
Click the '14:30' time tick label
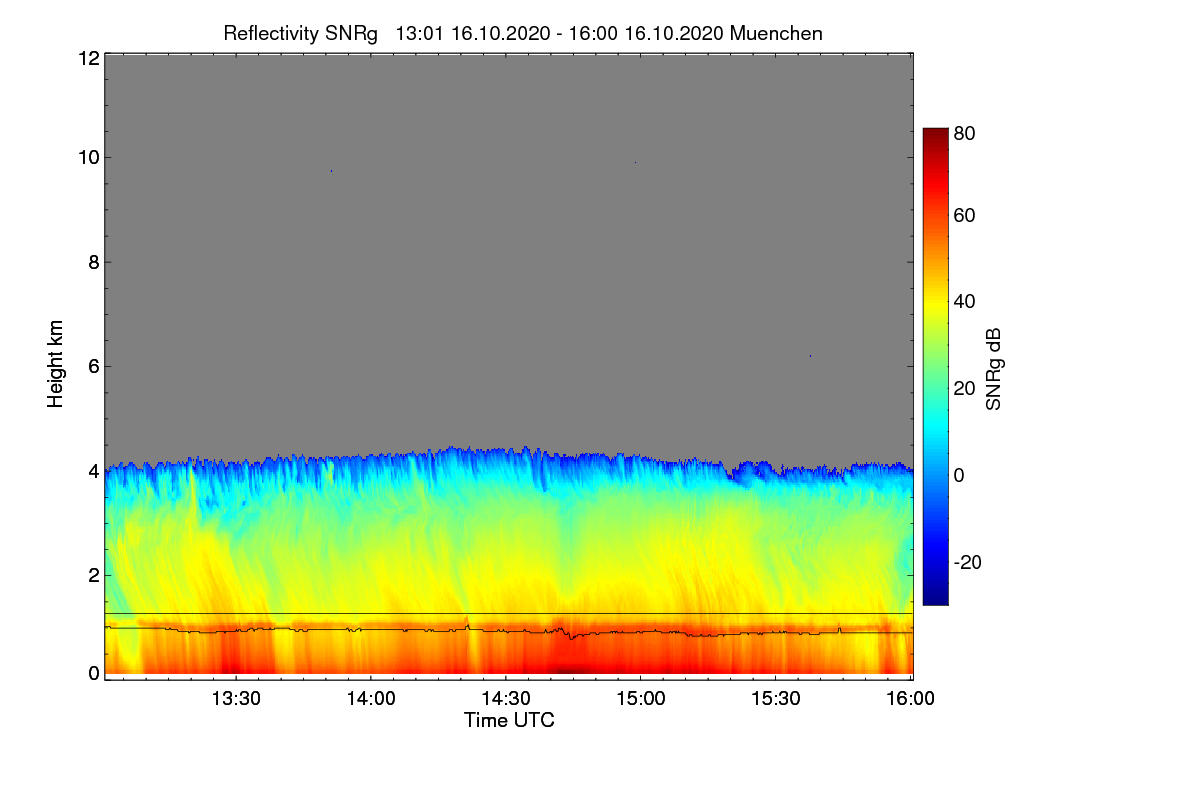pyautogui.click(x=506, y=698)
